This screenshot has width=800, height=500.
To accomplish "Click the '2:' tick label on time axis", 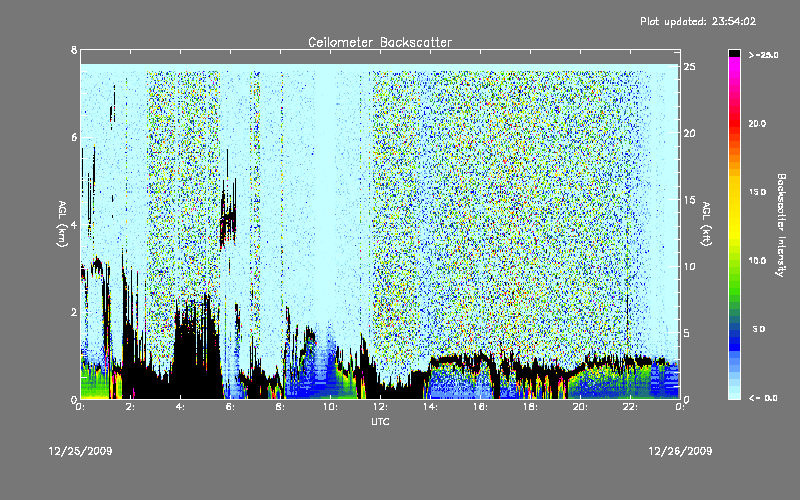I will (x=130, y=407).
